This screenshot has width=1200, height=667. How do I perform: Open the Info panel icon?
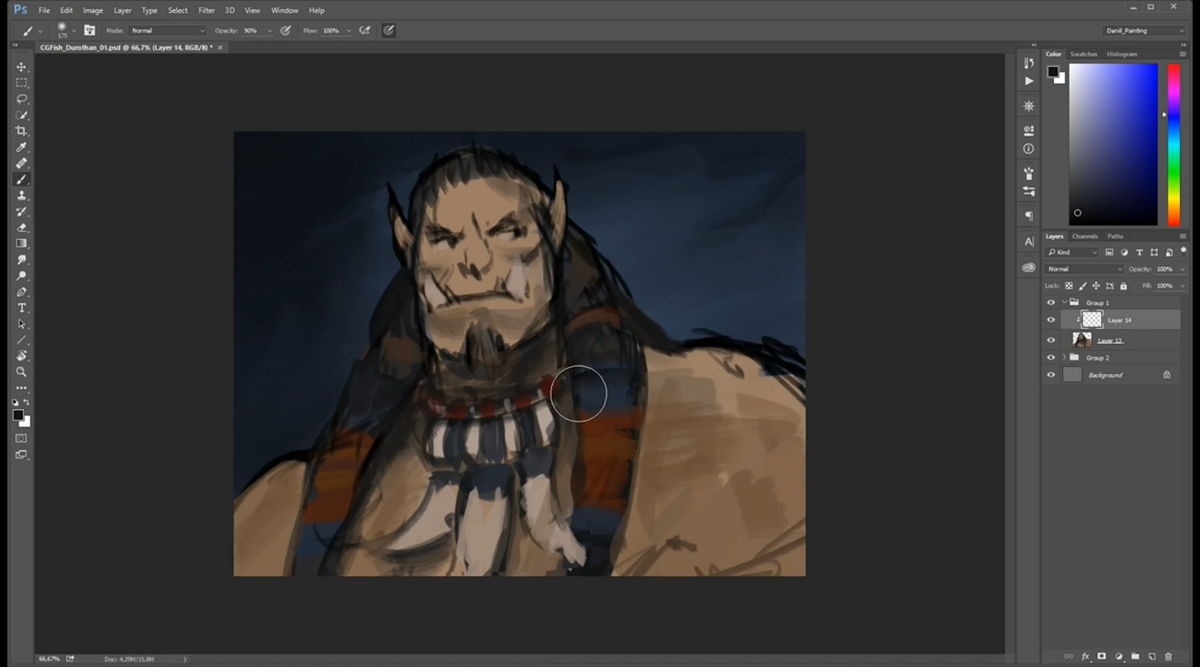[x=1029, y=148]
